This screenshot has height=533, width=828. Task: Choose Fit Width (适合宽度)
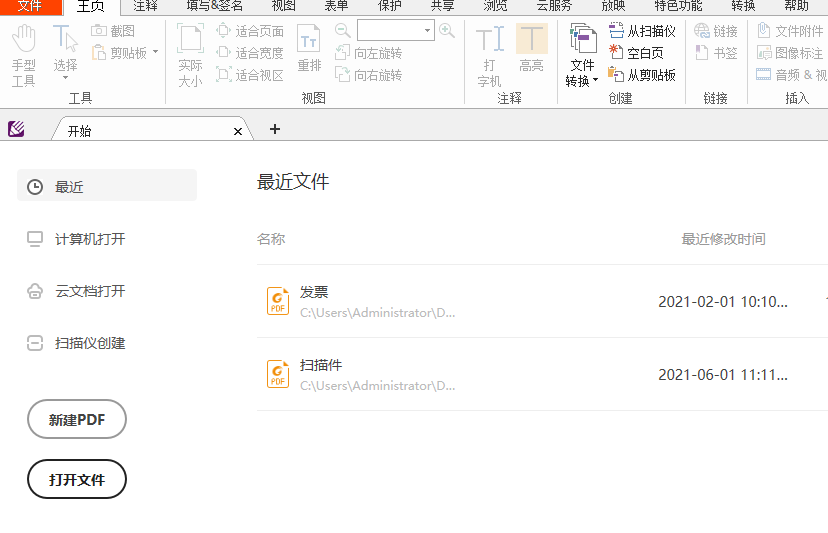(x=250, y=53)
